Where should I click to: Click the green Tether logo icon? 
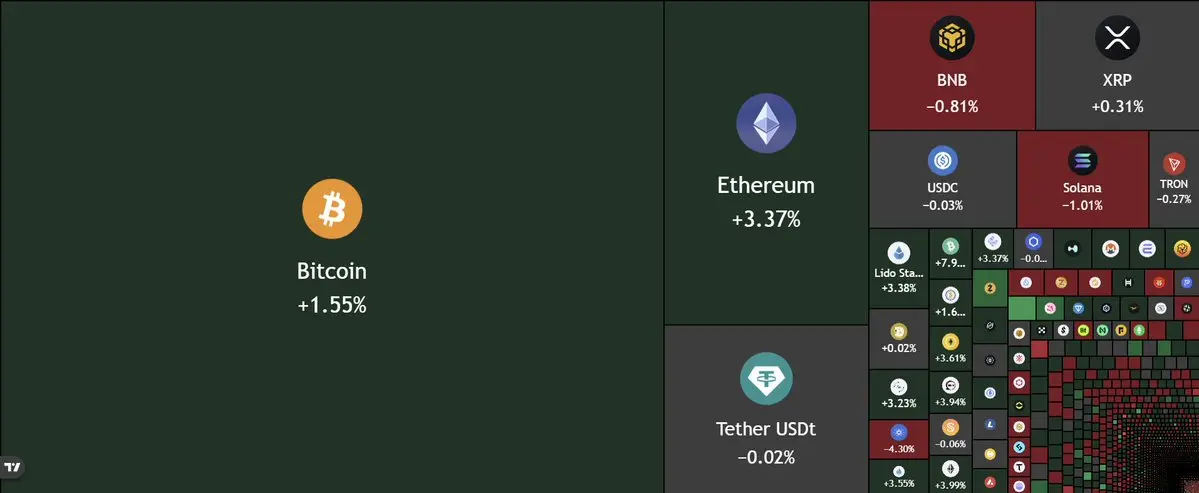click(766, 379)
